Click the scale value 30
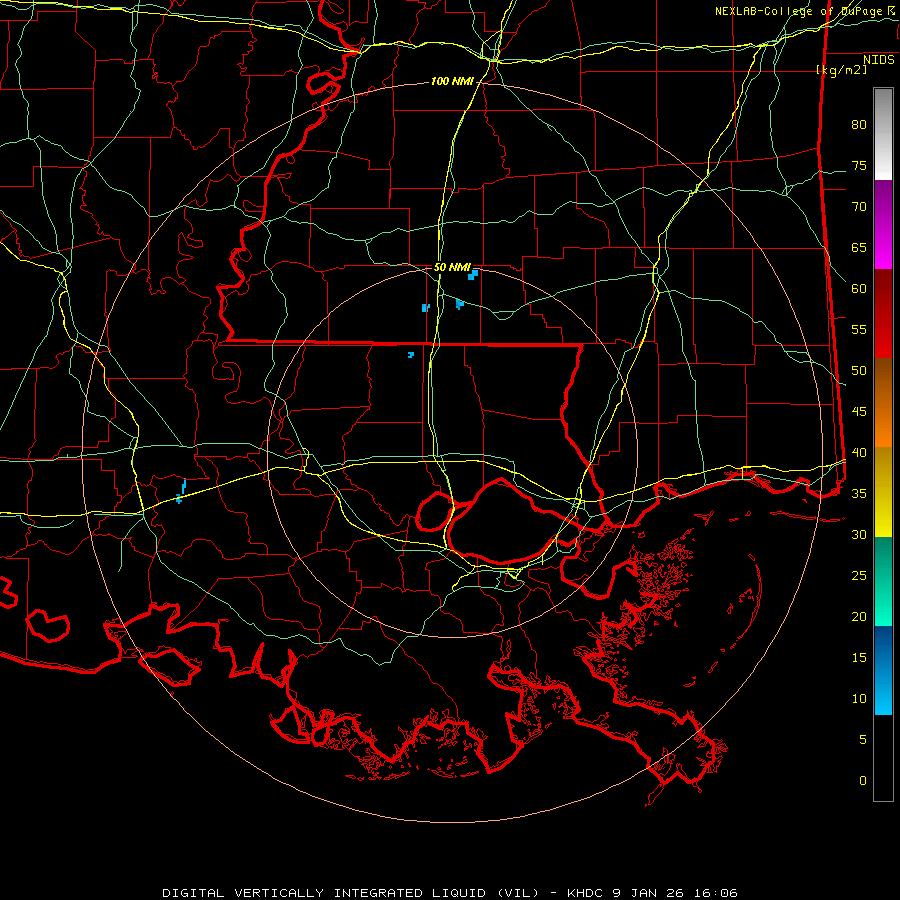The width and height of the screenshot is (900, 900). (x=859, y=534)
